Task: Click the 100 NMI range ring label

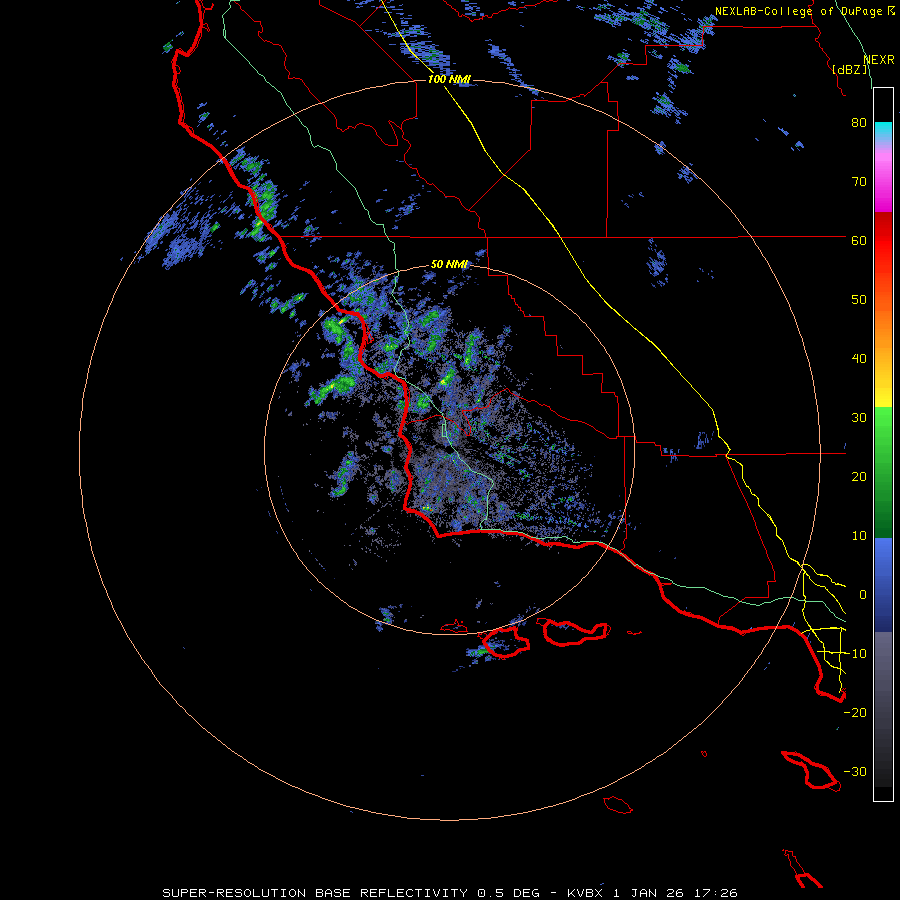Action: pos(449,79)
